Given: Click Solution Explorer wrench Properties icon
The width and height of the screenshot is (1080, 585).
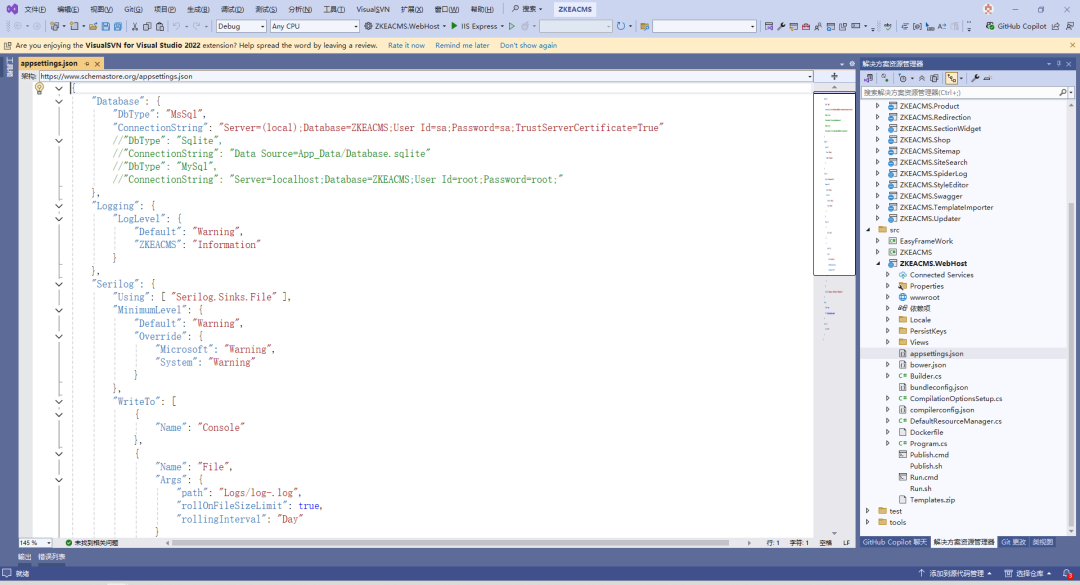Looking at the screenshot, I should (975, 79).
